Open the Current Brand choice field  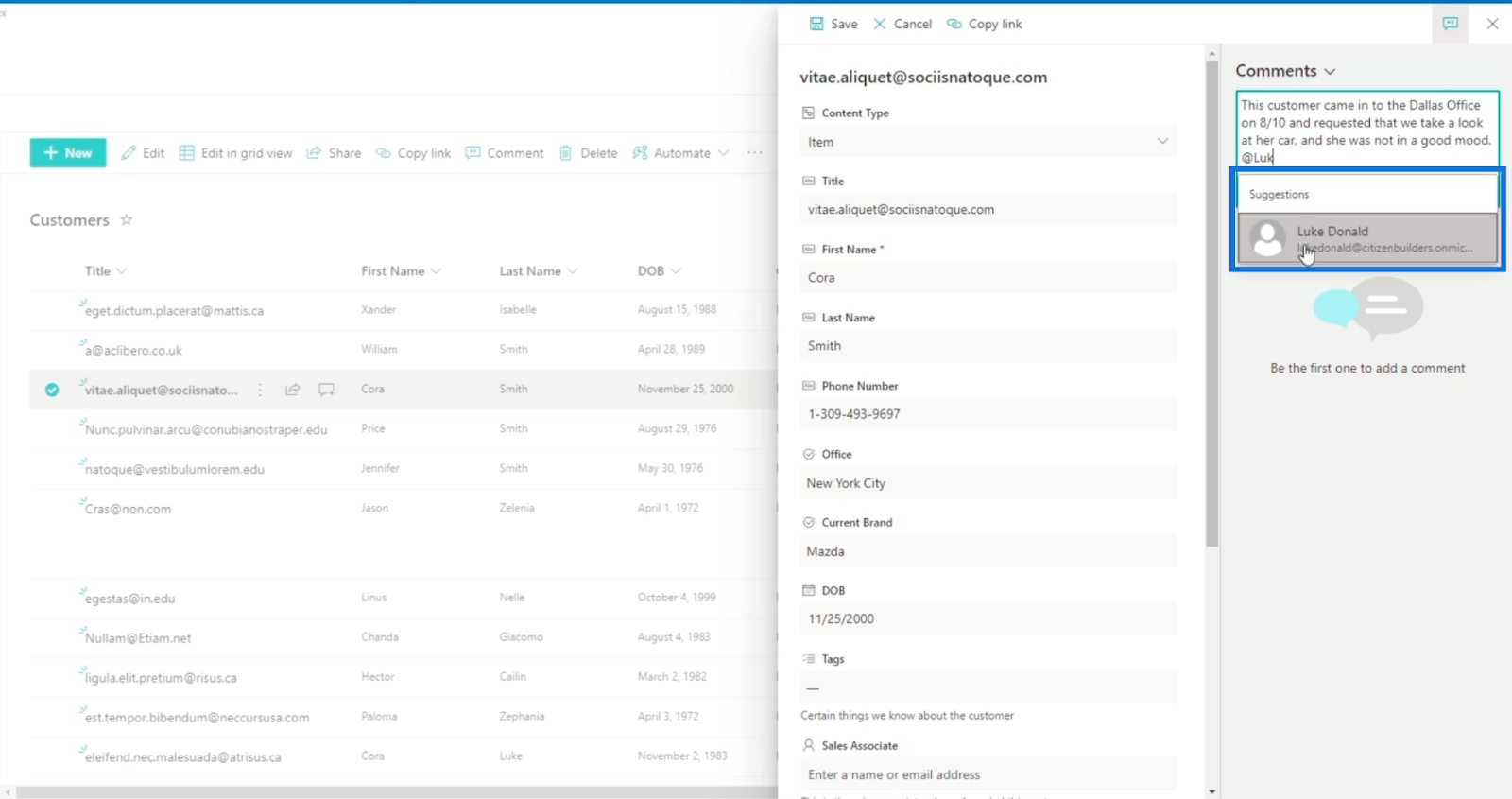988,551
